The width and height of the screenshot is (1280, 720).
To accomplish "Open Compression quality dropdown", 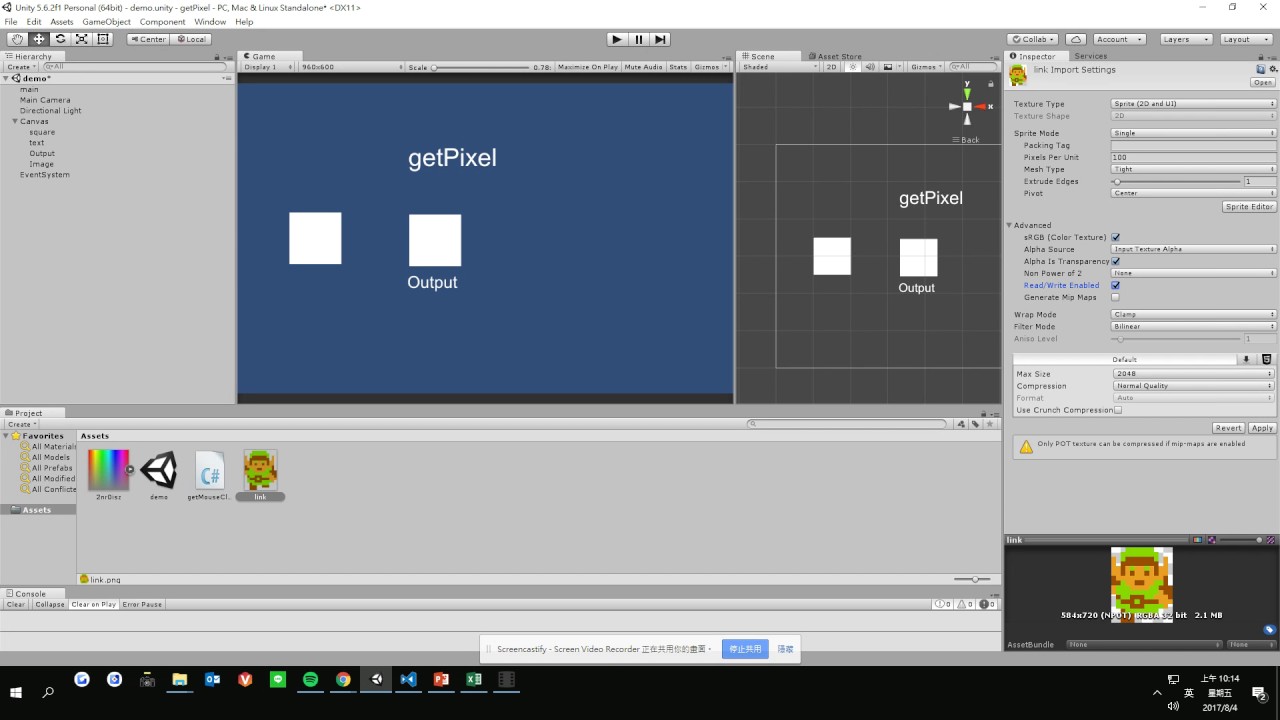I will [x=1194, y=386].
